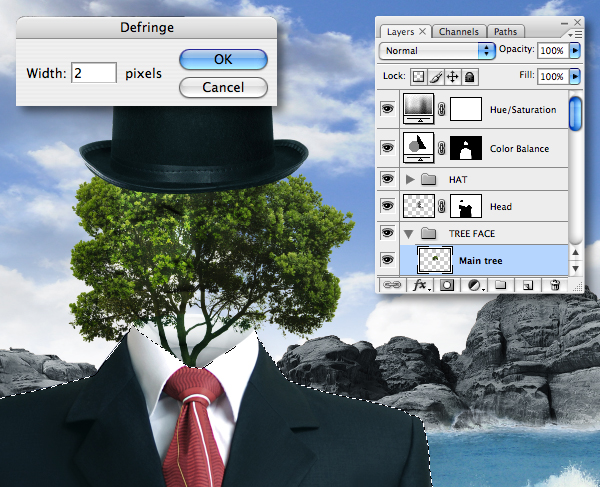Open the Normal blend mode dropdown
This screenshot has height=487, width=600.
(x=437, y=50)
